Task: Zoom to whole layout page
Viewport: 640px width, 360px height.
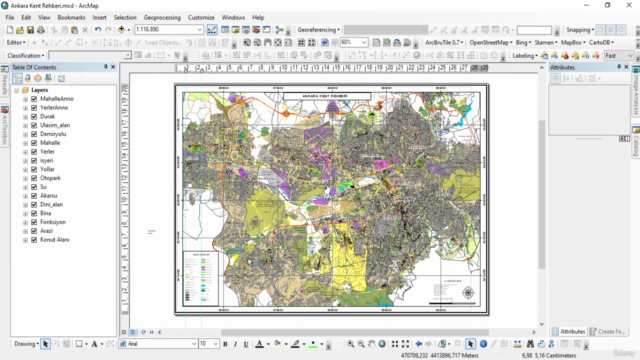Action: tap(278, 42)
